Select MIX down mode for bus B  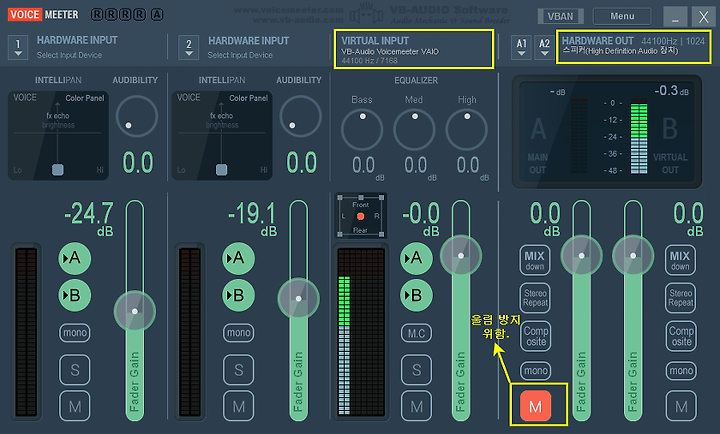tap(680, 260)
